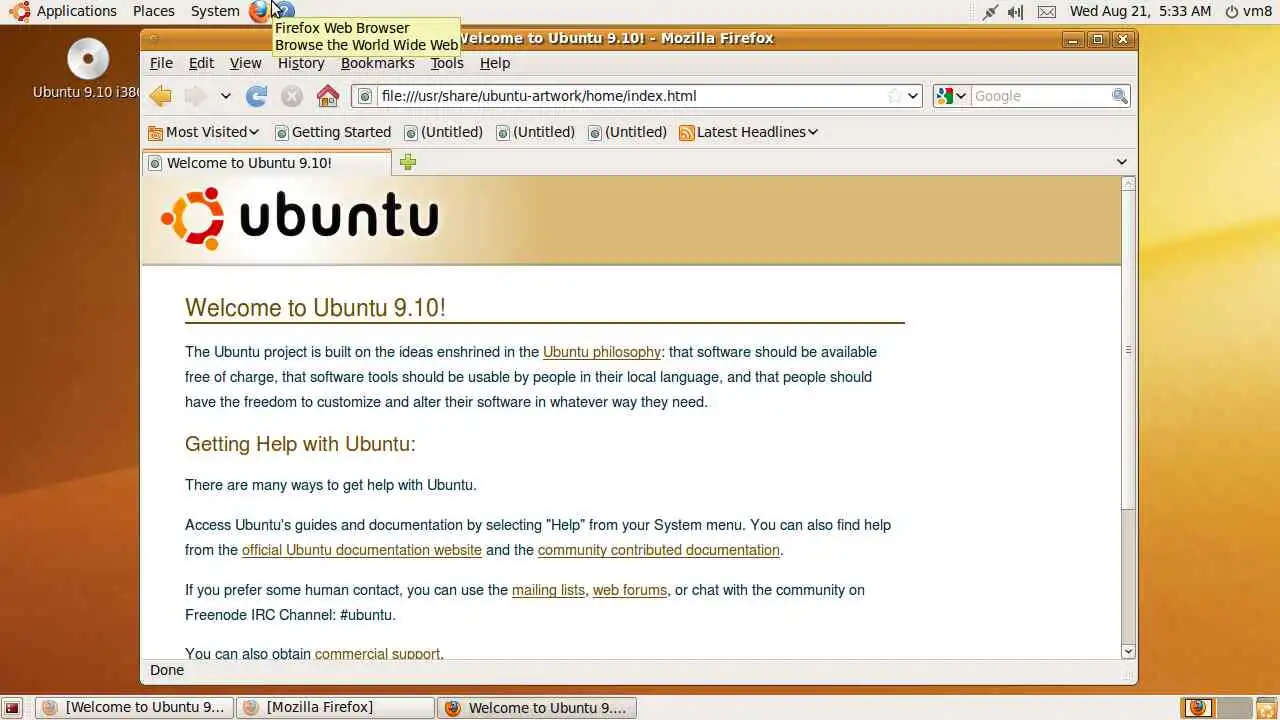Screen dimensions: 1280x720
Task: Open the System menu in the top panel
Action: pos(215,11)
